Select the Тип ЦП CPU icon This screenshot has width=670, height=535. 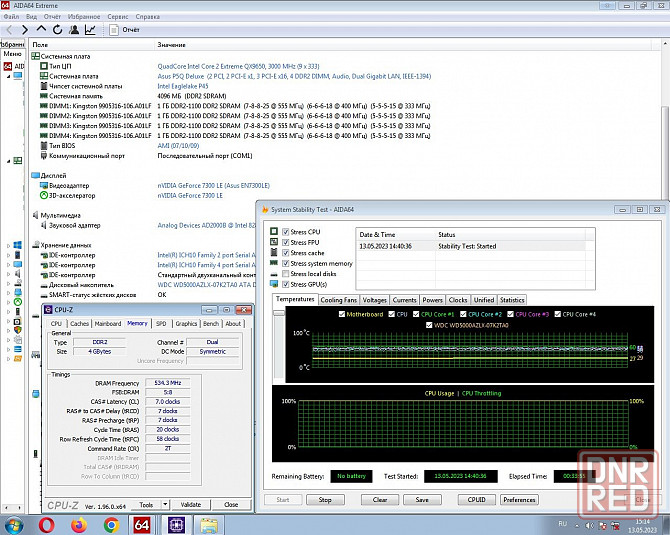pyautogui.click(x=44, y=66)
